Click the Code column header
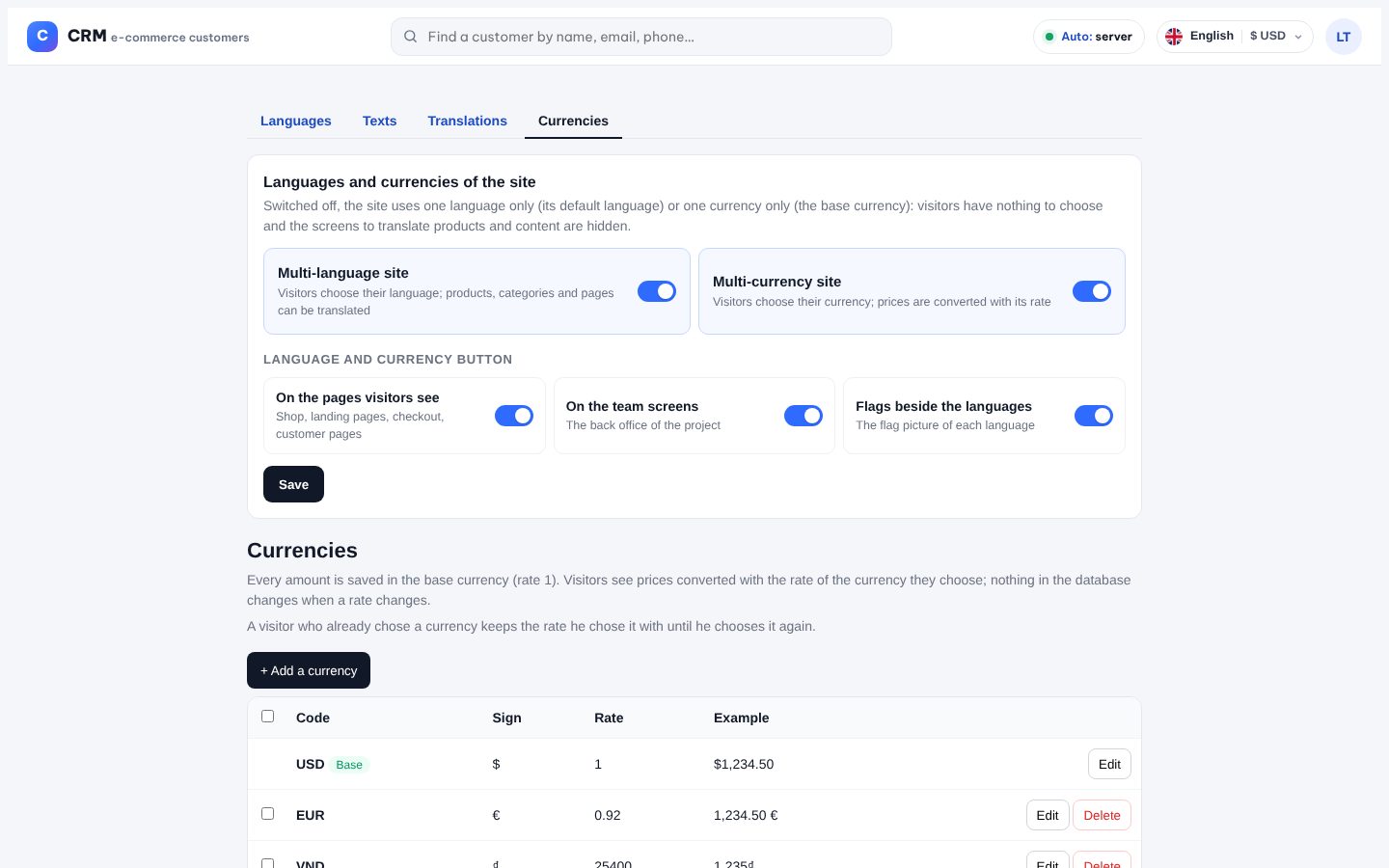This screenshot has width=1389, height=868. (313, 718)
